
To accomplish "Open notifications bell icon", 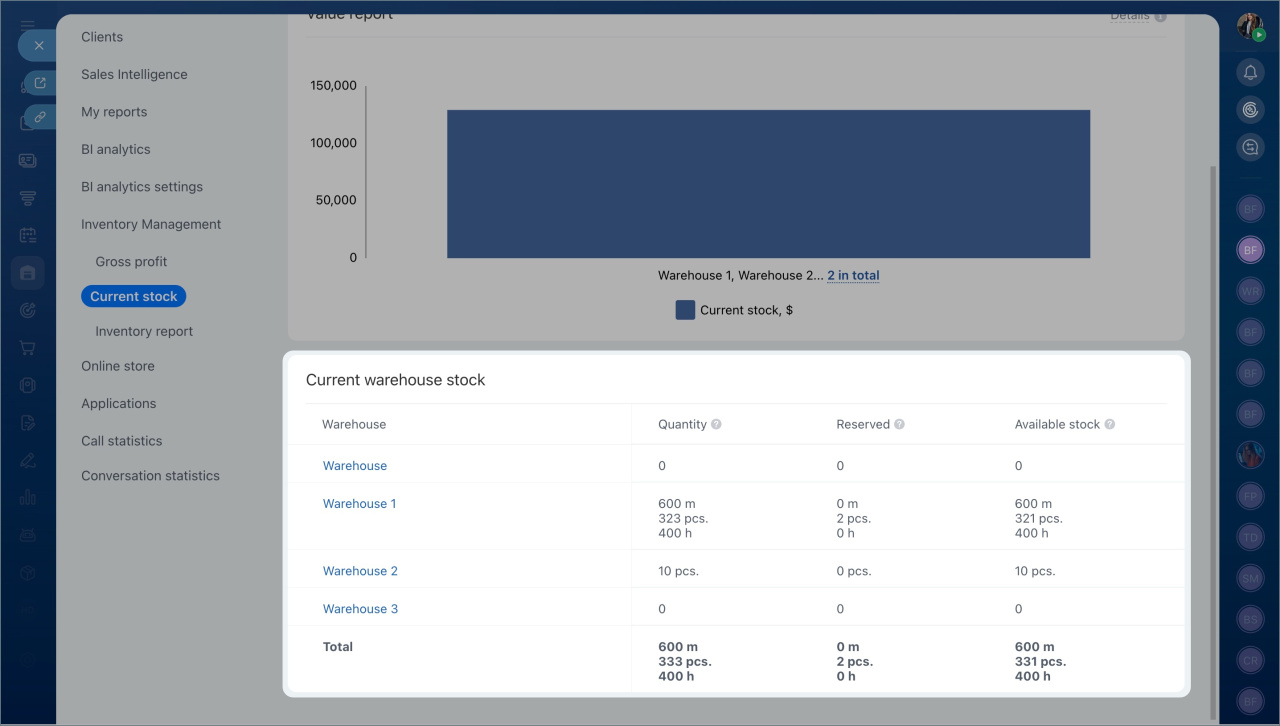I will [1250, 73].
